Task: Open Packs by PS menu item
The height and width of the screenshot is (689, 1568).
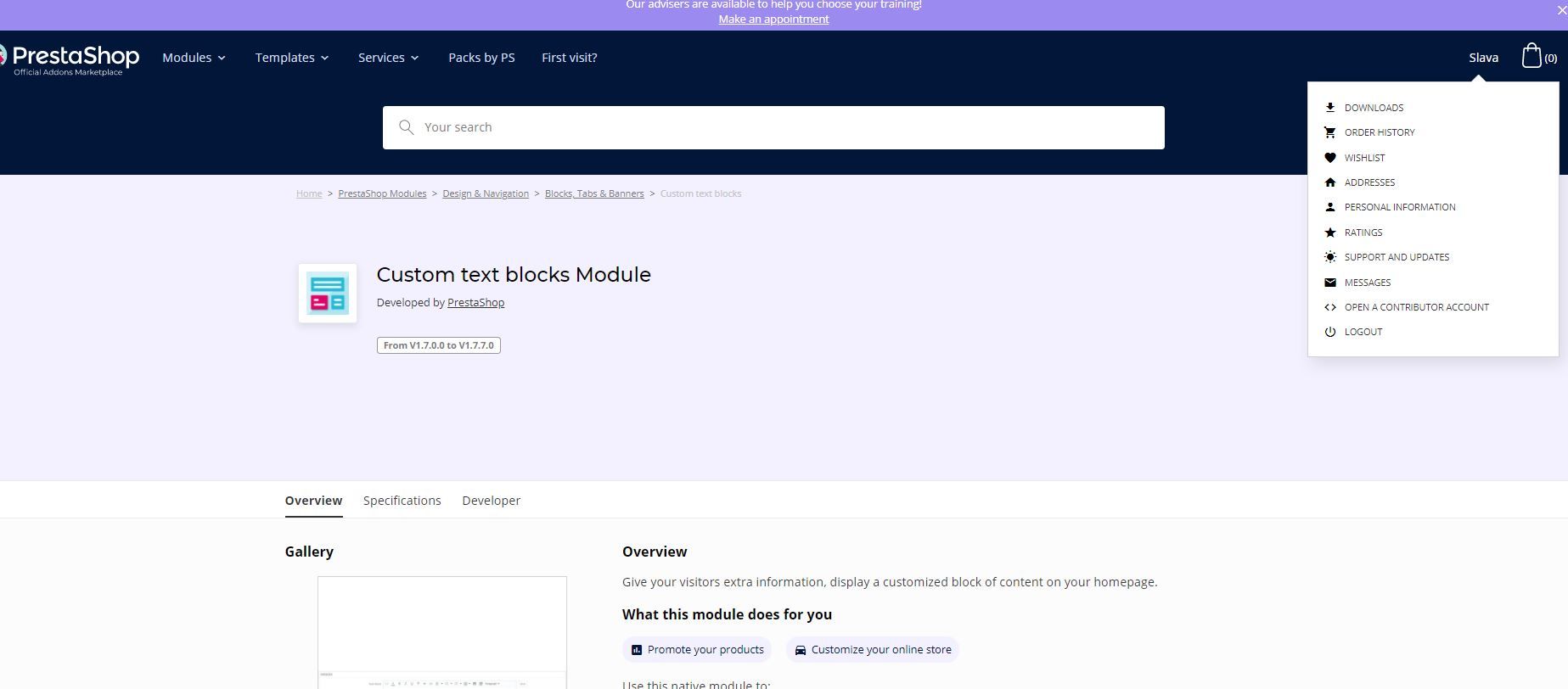Action: point(481,58)
